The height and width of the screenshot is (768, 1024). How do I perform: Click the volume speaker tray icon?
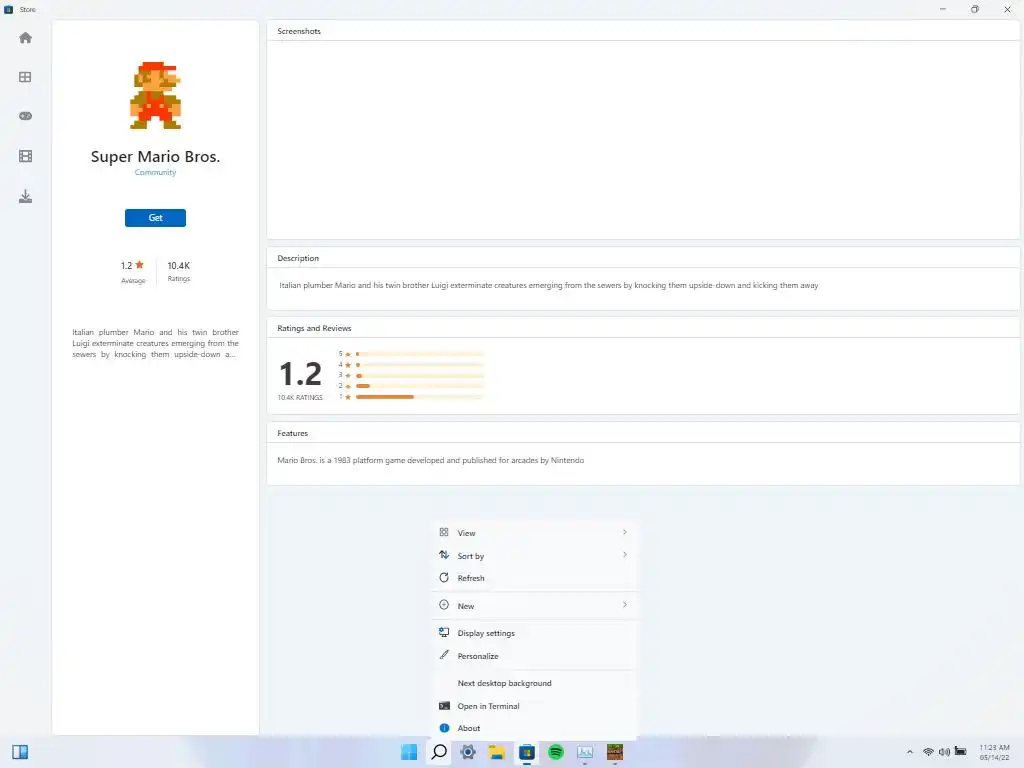pyautogui.click(x=944, y=752)
